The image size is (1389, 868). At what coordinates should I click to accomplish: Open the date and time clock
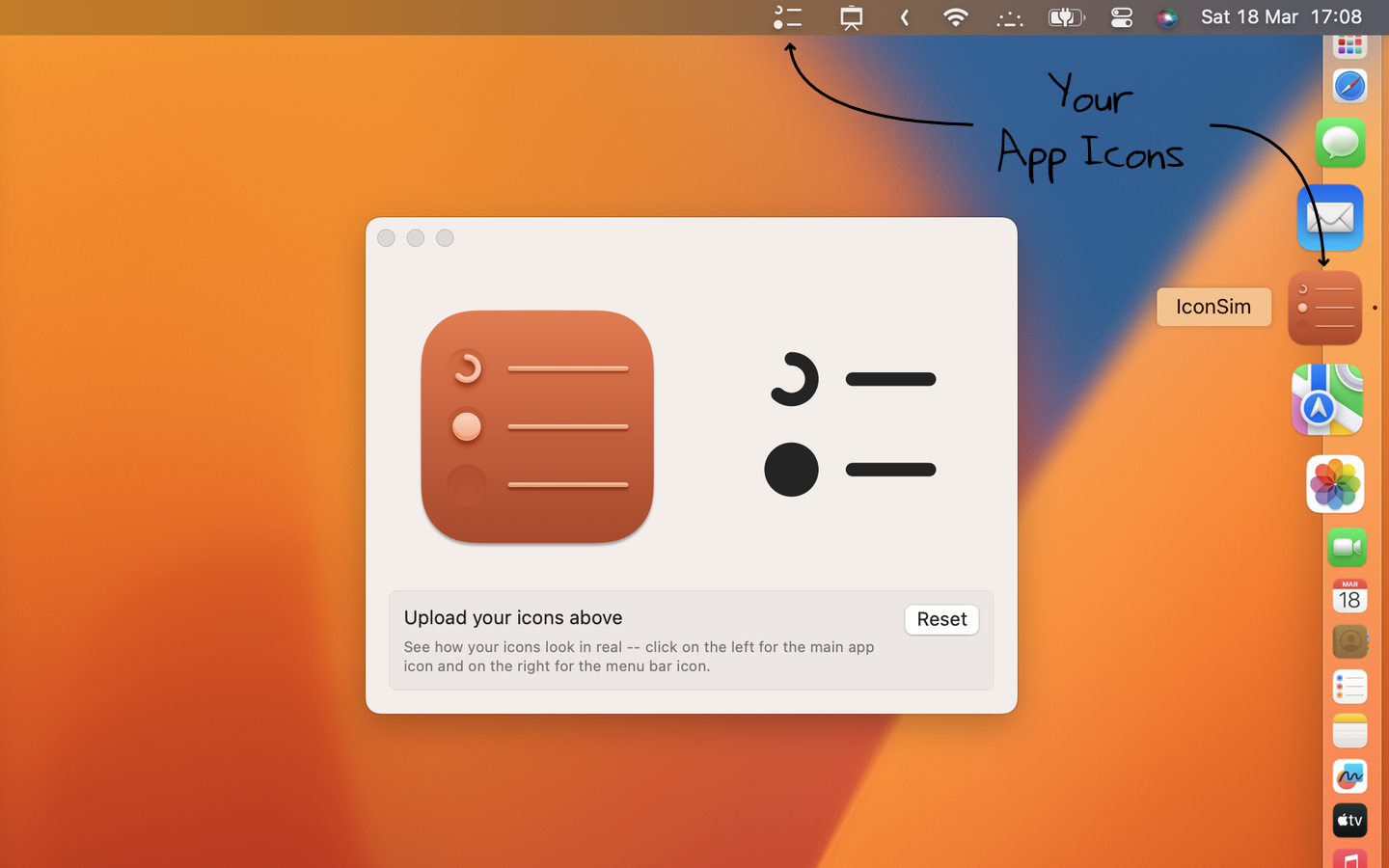[1281, 17]
